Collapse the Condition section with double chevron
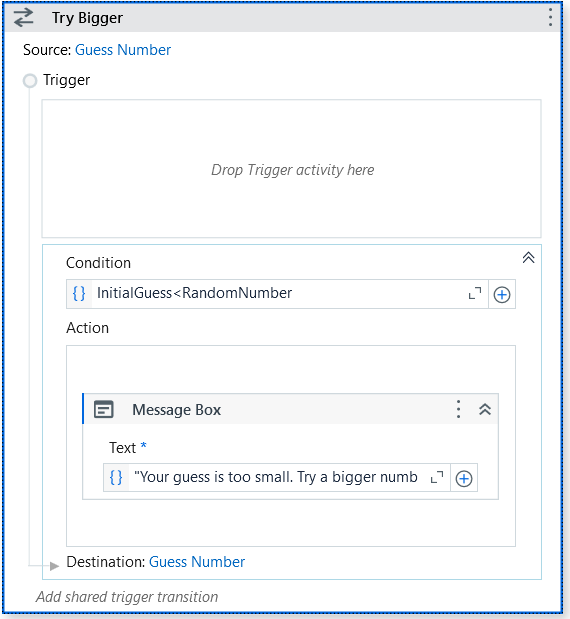This screenshot has width=570, height=619. [528, 258]
